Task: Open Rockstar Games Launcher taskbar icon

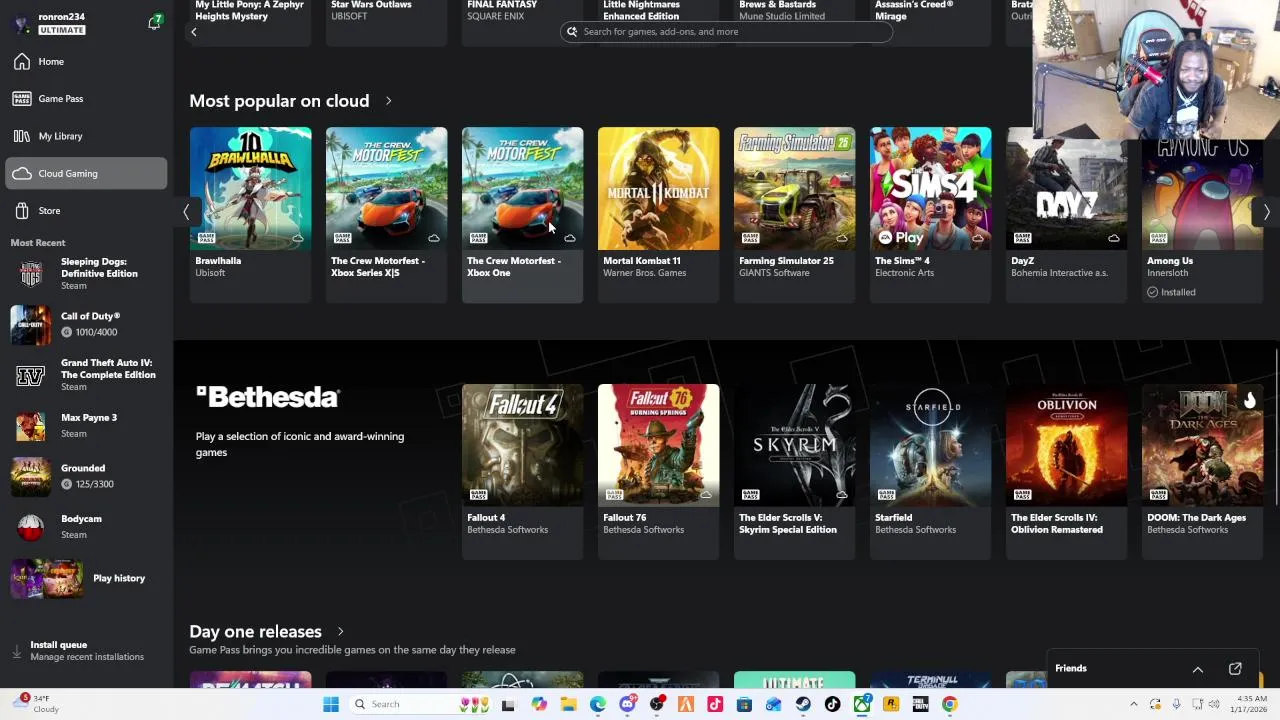Action: pyautogui.click(x=891, y=704)
